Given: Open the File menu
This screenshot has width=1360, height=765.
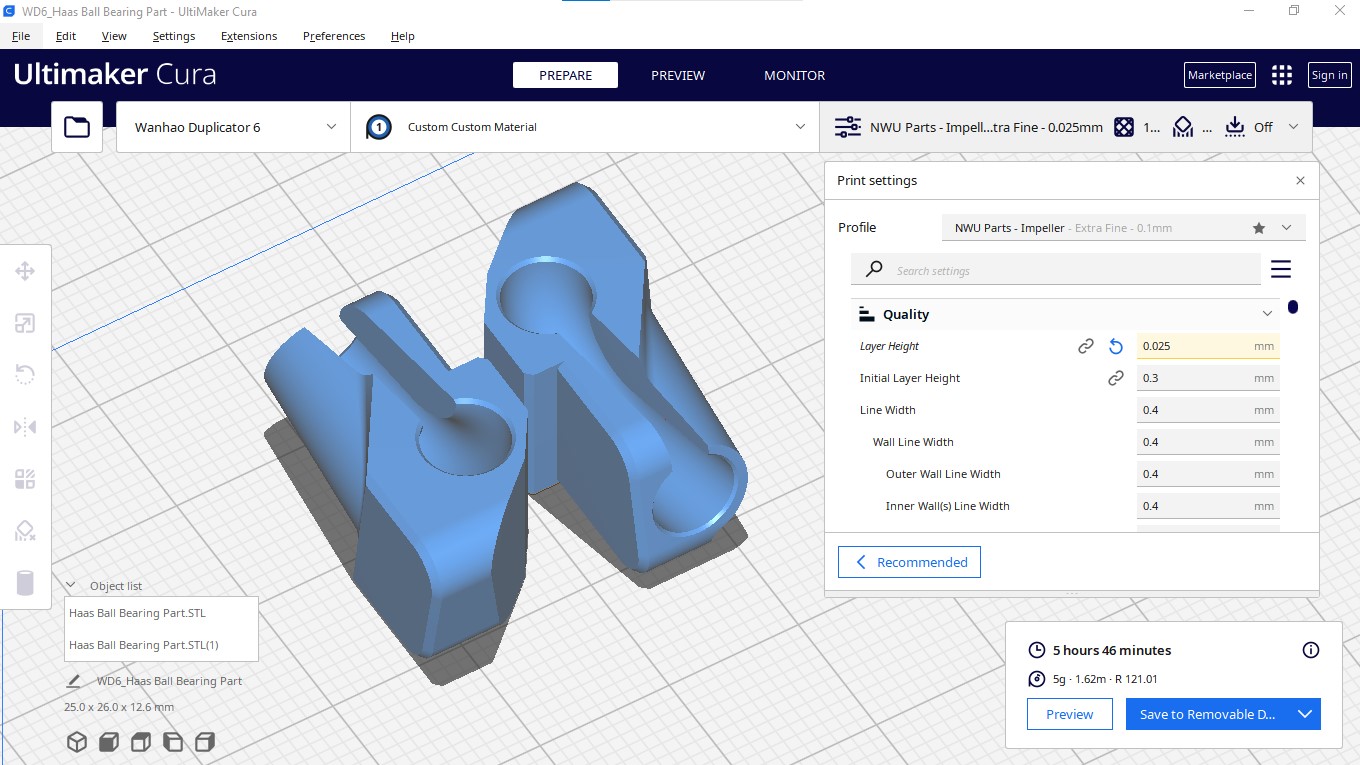Looking at the screenshot, I should click(21, 36).
